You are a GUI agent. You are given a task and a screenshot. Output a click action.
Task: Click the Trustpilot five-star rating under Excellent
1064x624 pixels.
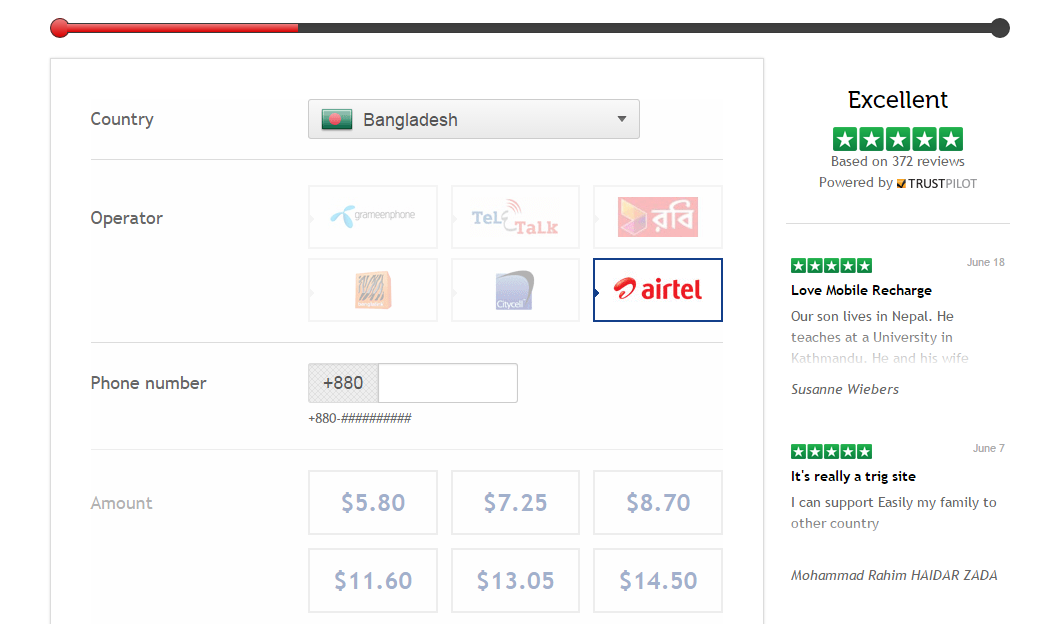click(898, 139)
